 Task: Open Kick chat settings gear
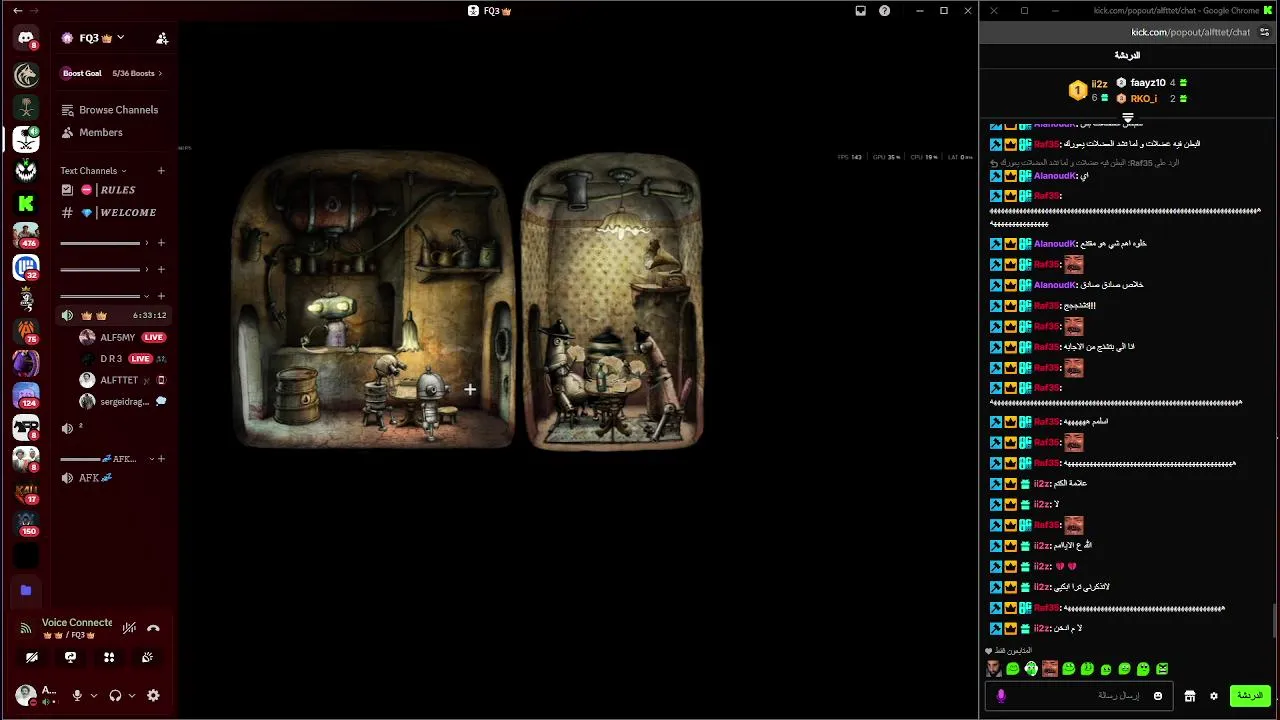click(1214, 696)
